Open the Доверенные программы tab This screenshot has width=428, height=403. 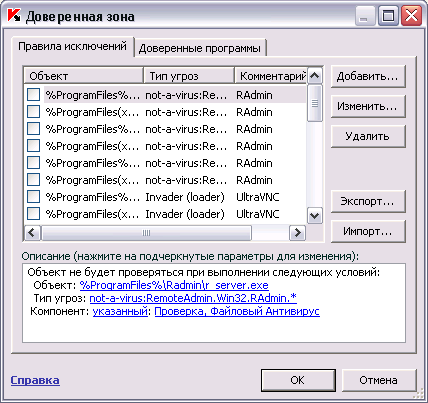click(200, 48)
